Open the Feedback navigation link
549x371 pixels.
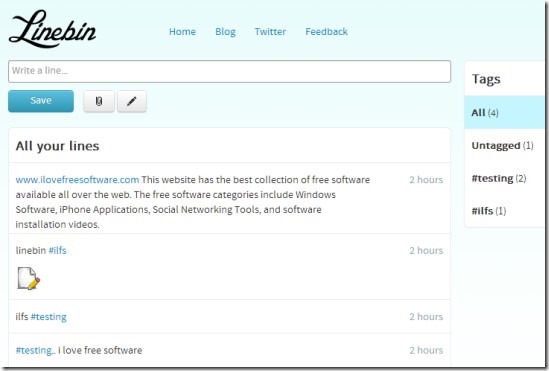point(326,32)
